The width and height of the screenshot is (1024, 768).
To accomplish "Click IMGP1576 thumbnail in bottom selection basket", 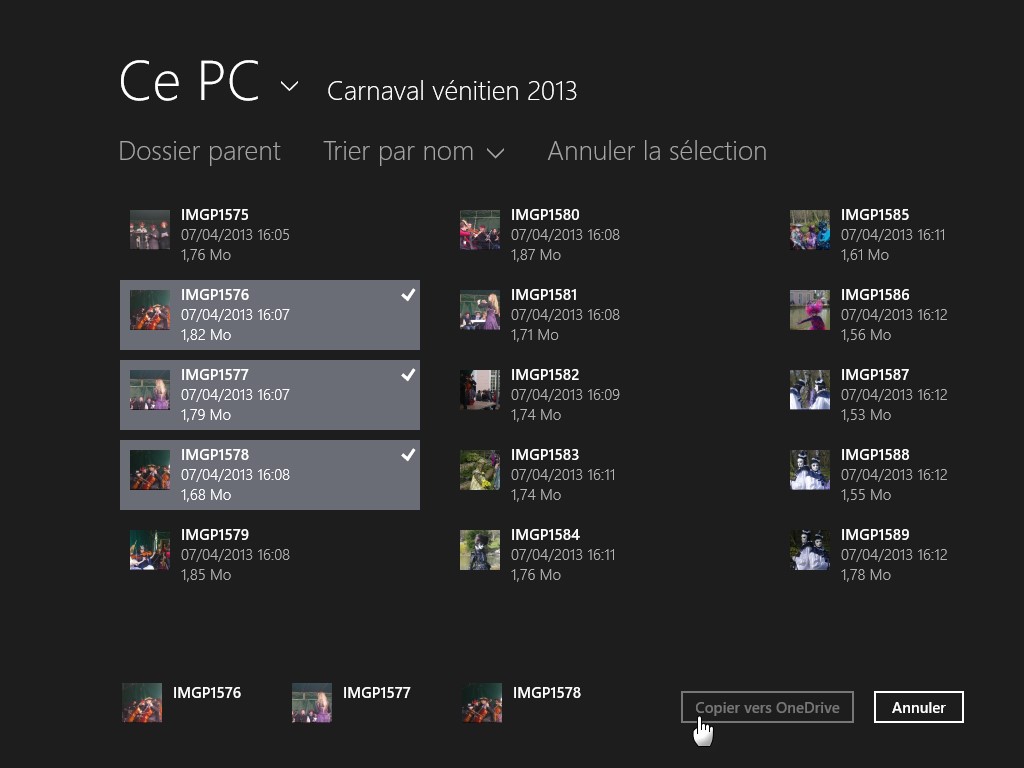I will (142, 703).
